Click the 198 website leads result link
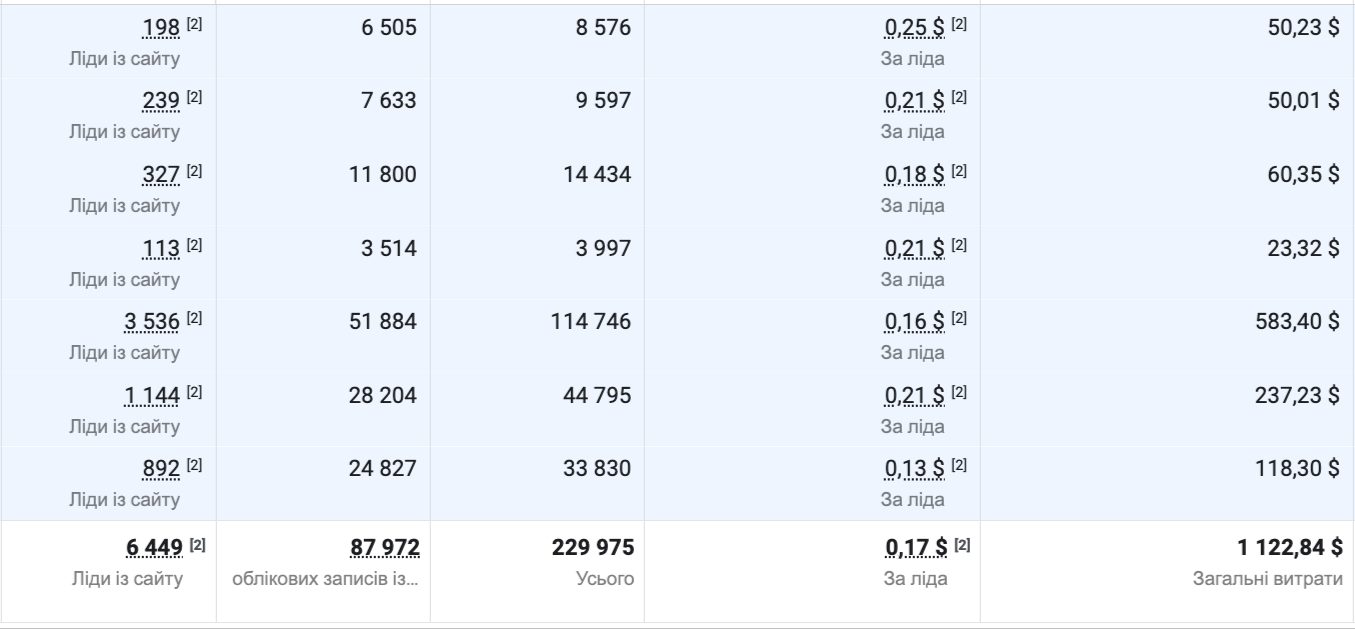Screen dimensions: 1355x629 (162, 28)
